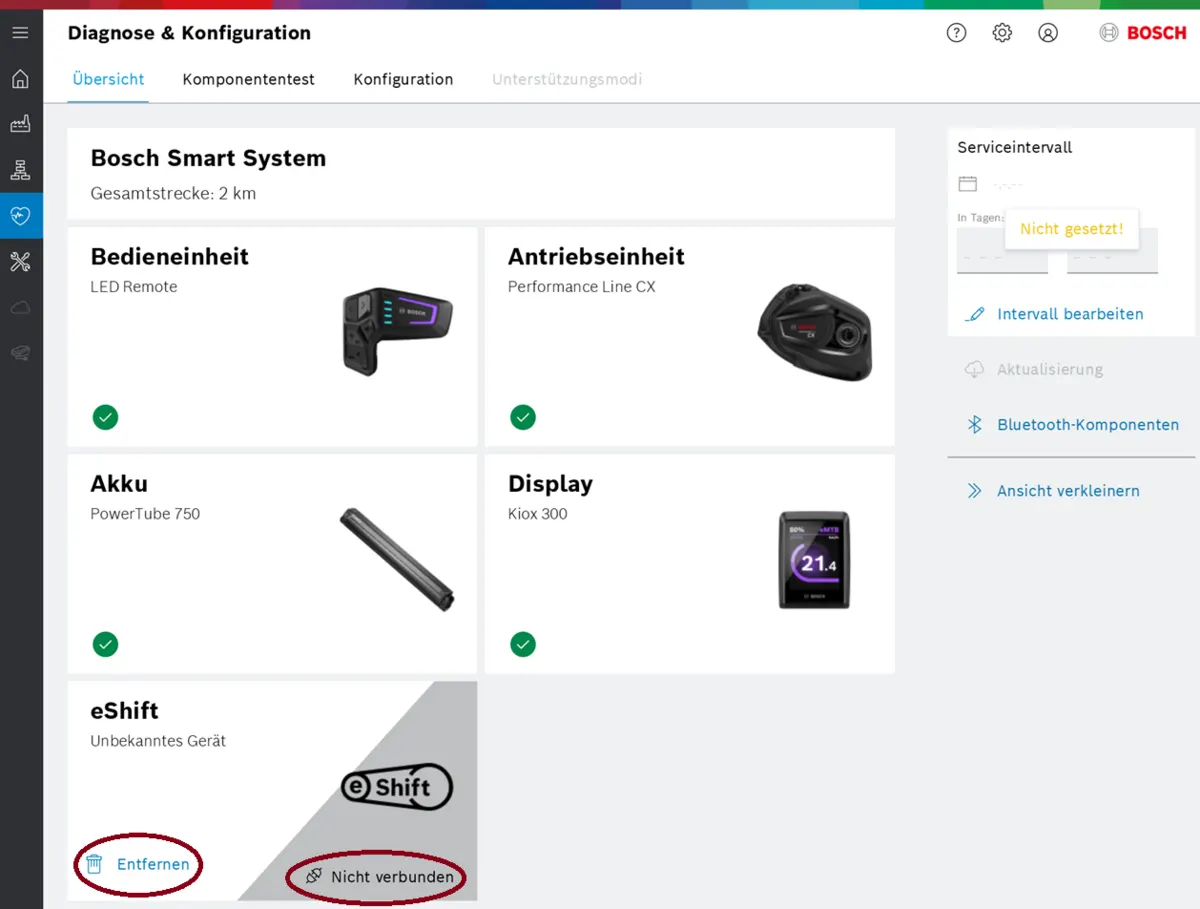Click the Diagnose & Konfiguration title
This screenshot has height=909, width=1200.
tap(189, 33)
